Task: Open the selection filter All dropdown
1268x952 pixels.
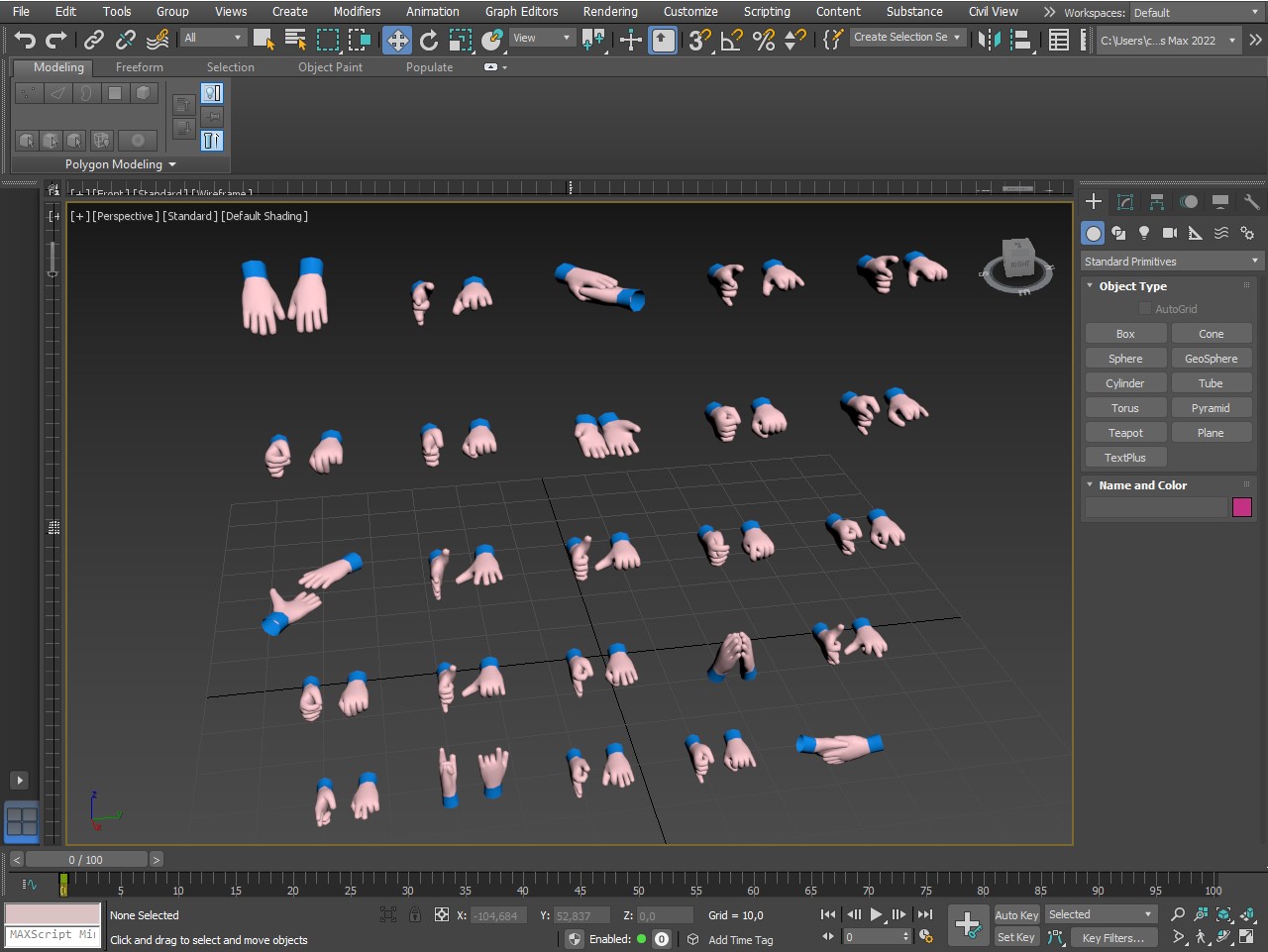Action: (213, 38)
